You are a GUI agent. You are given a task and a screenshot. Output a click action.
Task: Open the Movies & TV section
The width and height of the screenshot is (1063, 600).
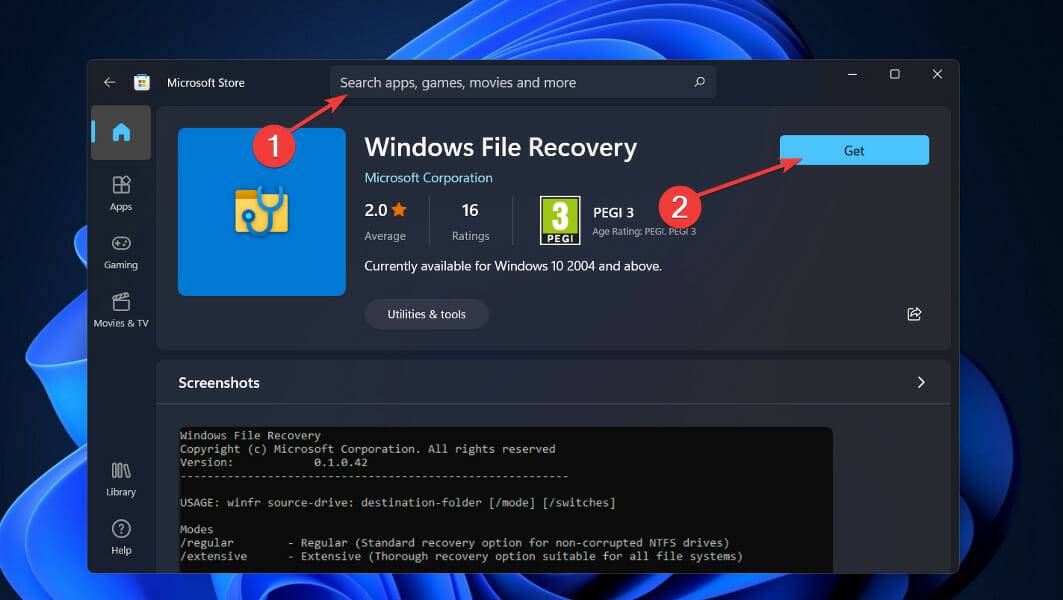click(120, 312)
